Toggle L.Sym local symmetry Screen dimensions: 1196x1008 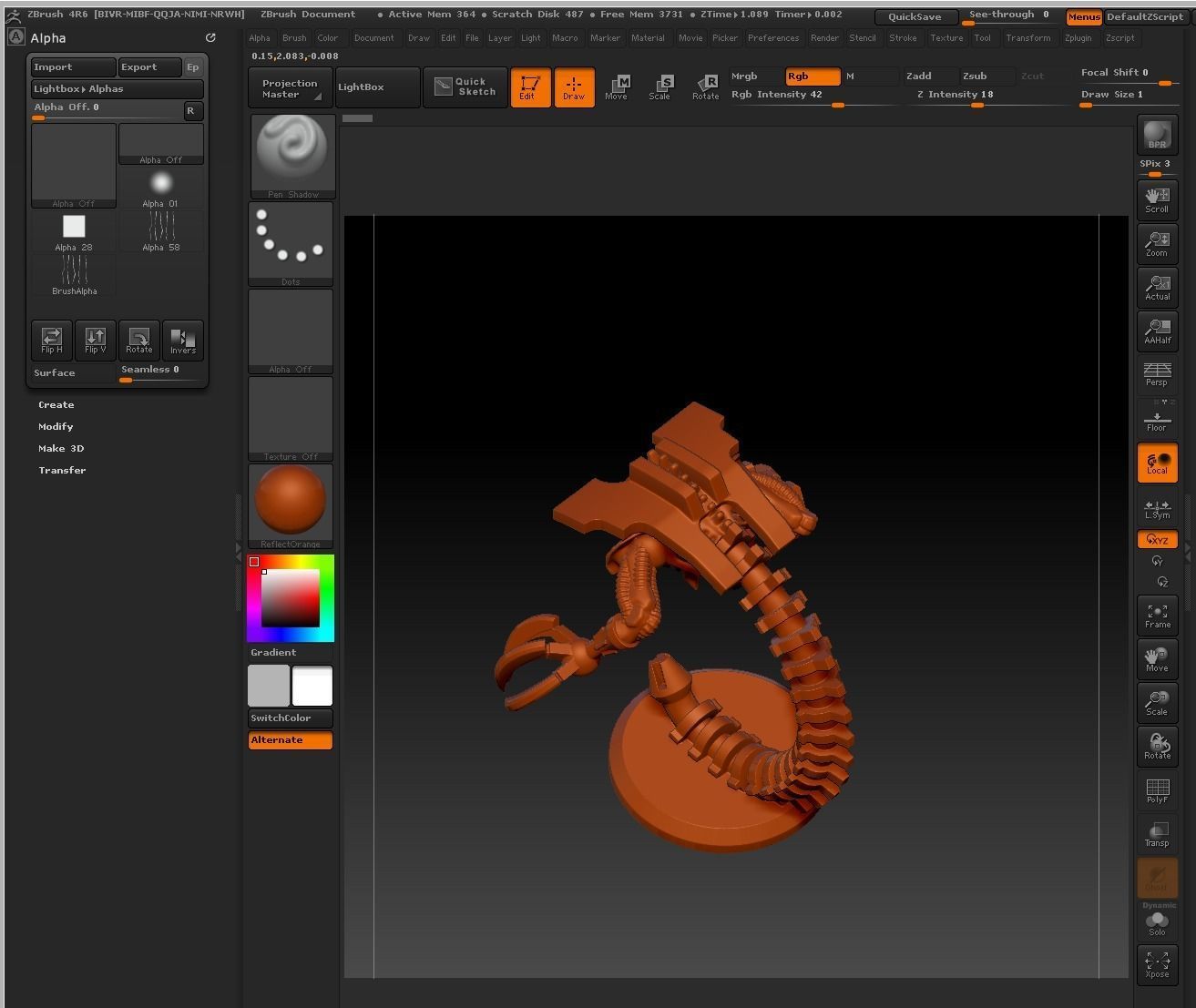1157,508
